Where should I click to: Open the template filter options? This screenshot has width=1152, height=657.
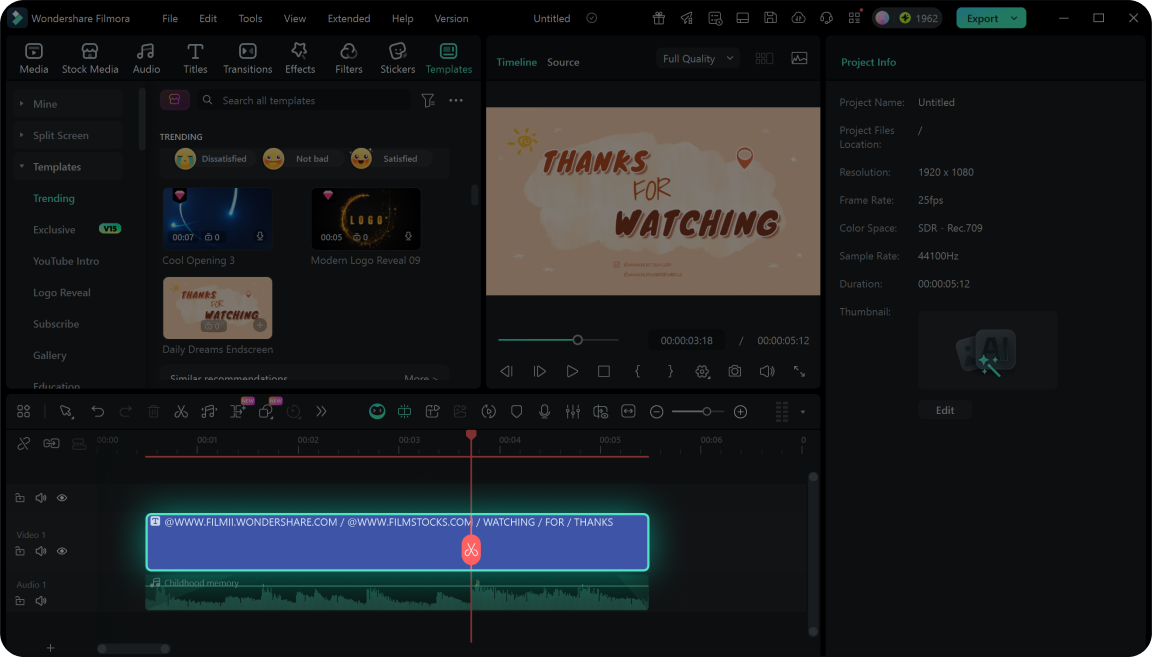coord(428,101)
